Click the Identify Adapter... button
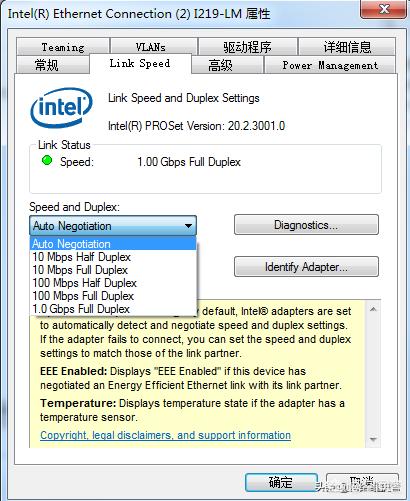The image size is (410, 501). pos(306,267)
